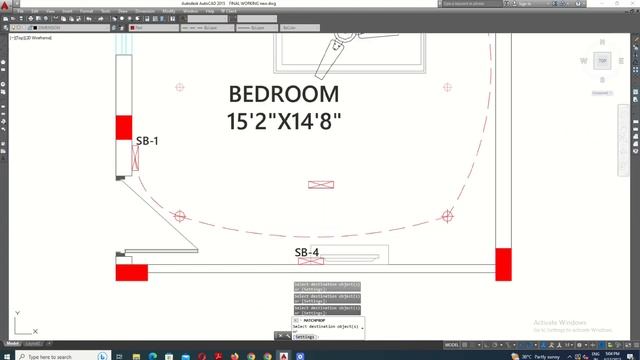Image resolution: width=640 pixels, height=360 pixels.
Task: Click the wrench customize icon on command line
Action: pos(288,336)
